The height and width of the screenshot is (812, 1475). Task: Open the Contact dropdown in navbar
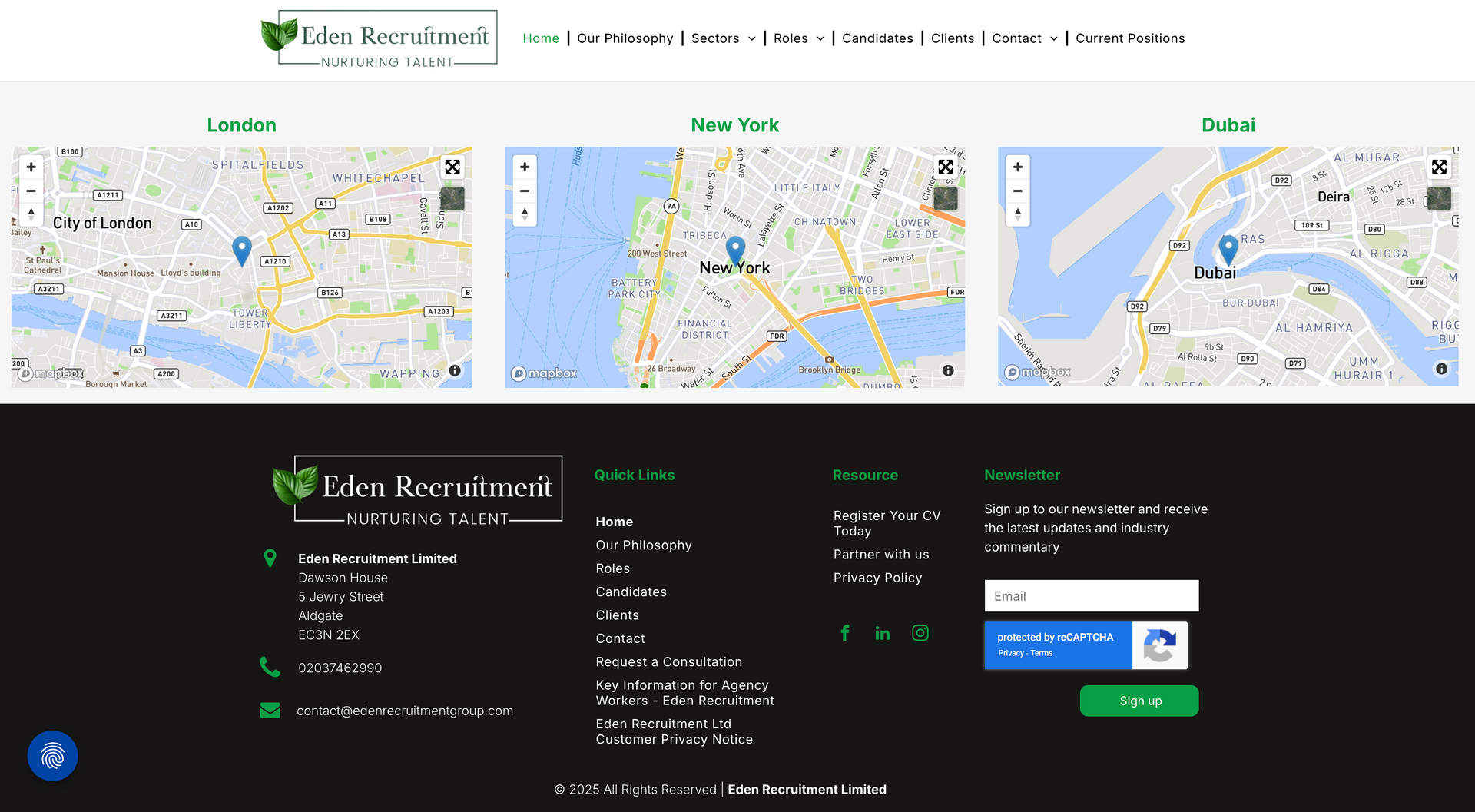1025,38
